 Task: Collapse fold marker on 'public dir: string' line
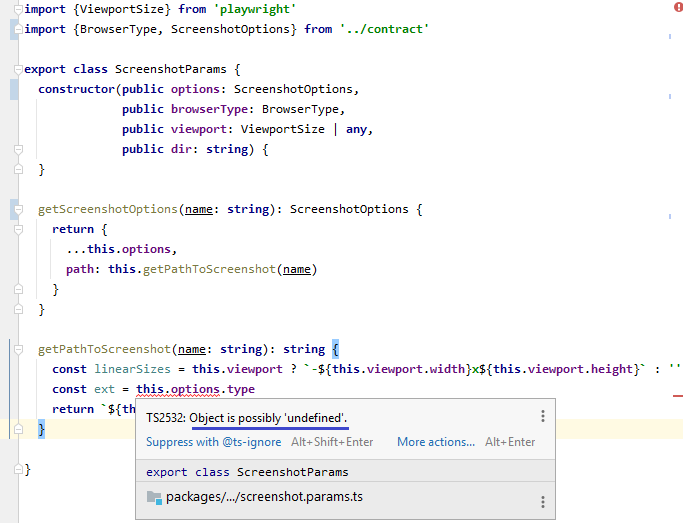point(18,150)
